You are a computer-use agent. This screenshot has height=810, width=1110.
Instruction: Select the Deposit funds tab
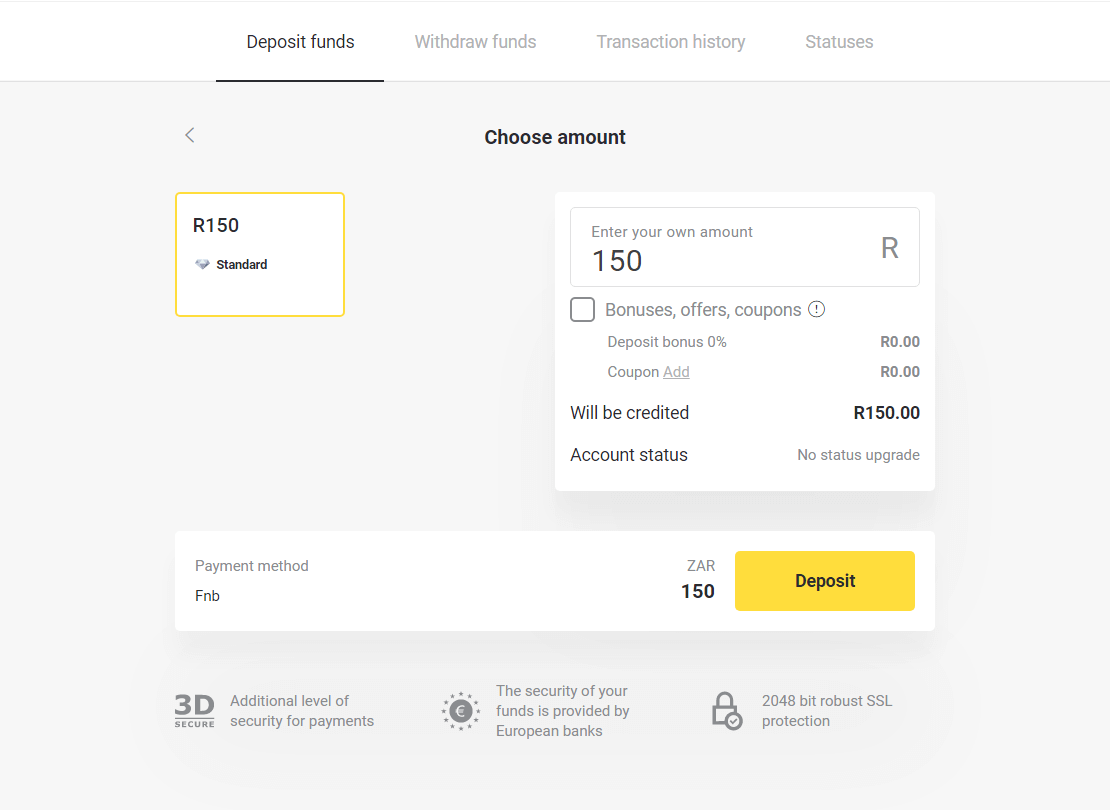pyautogui.click(x=300, y=42)
